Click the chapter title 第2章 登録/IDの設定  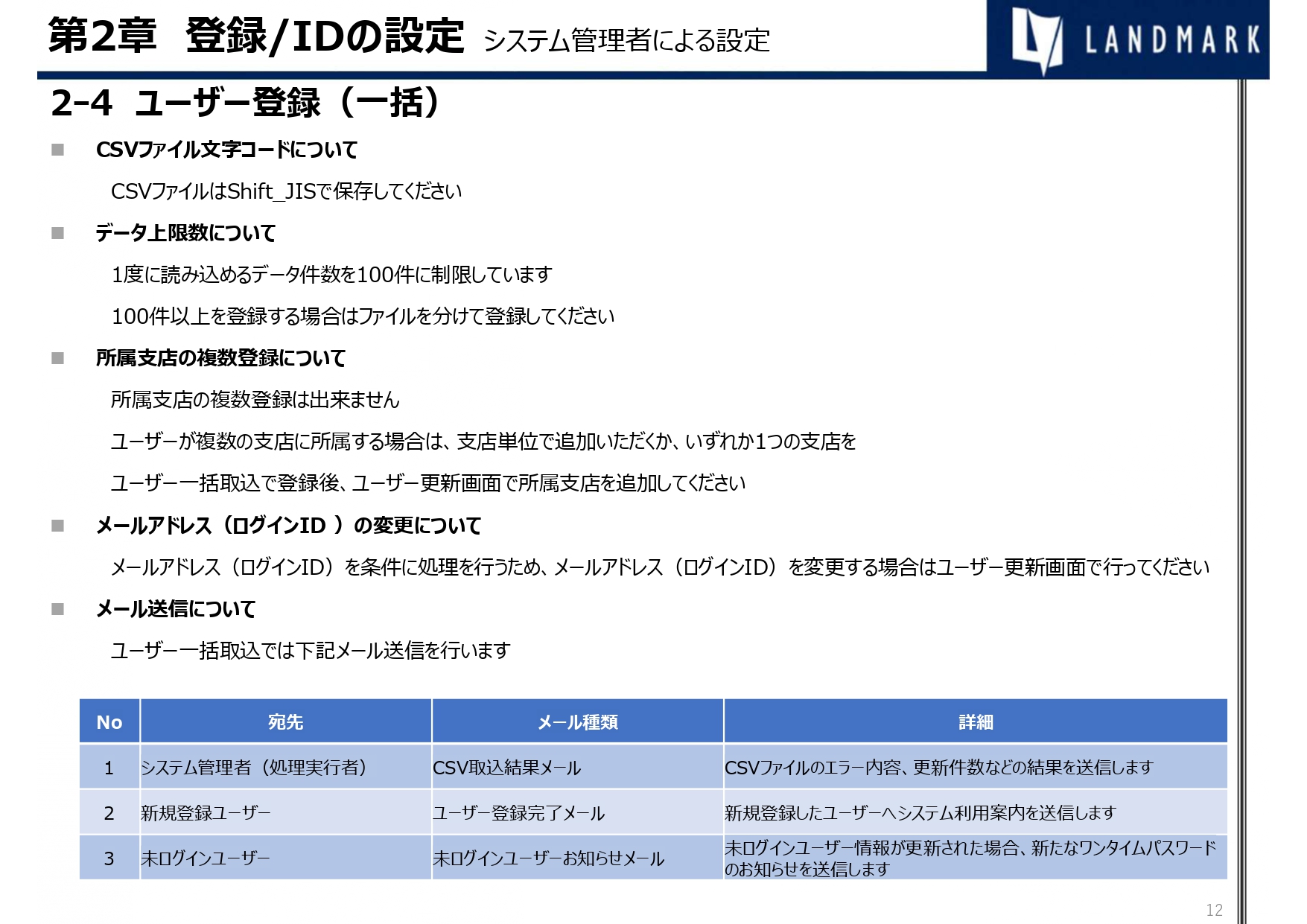(255, 36)
